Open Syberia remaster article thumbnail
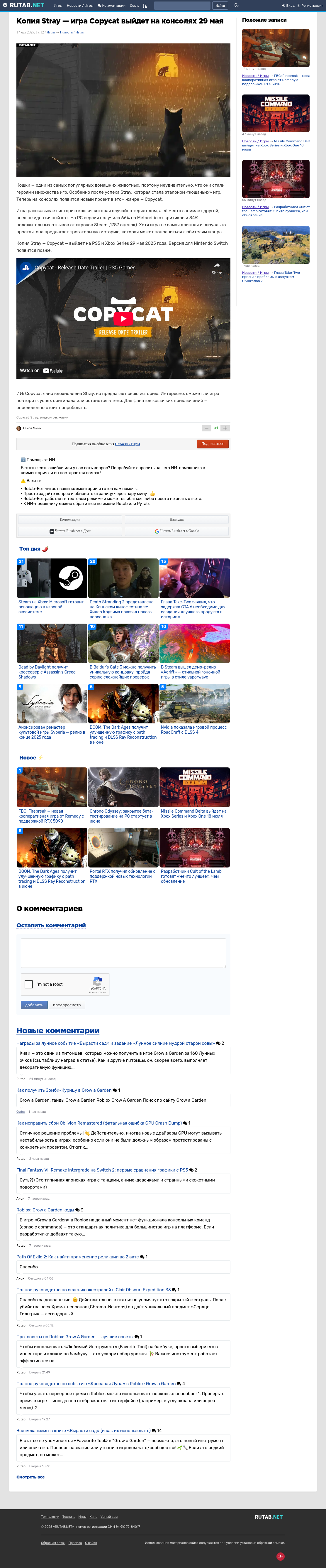This screenshot has width=326, height=1568. click(52, 704)
